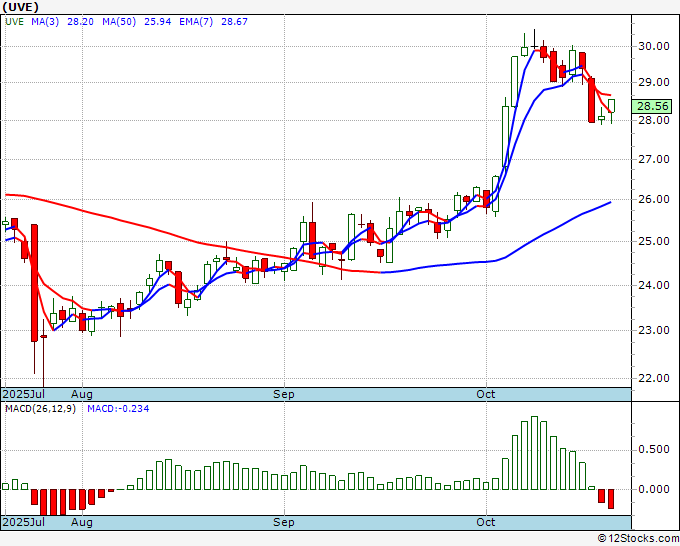Click the MACD(26,12,9) panel label
Viewport: 680px width, 546px height.
point(40,409)
